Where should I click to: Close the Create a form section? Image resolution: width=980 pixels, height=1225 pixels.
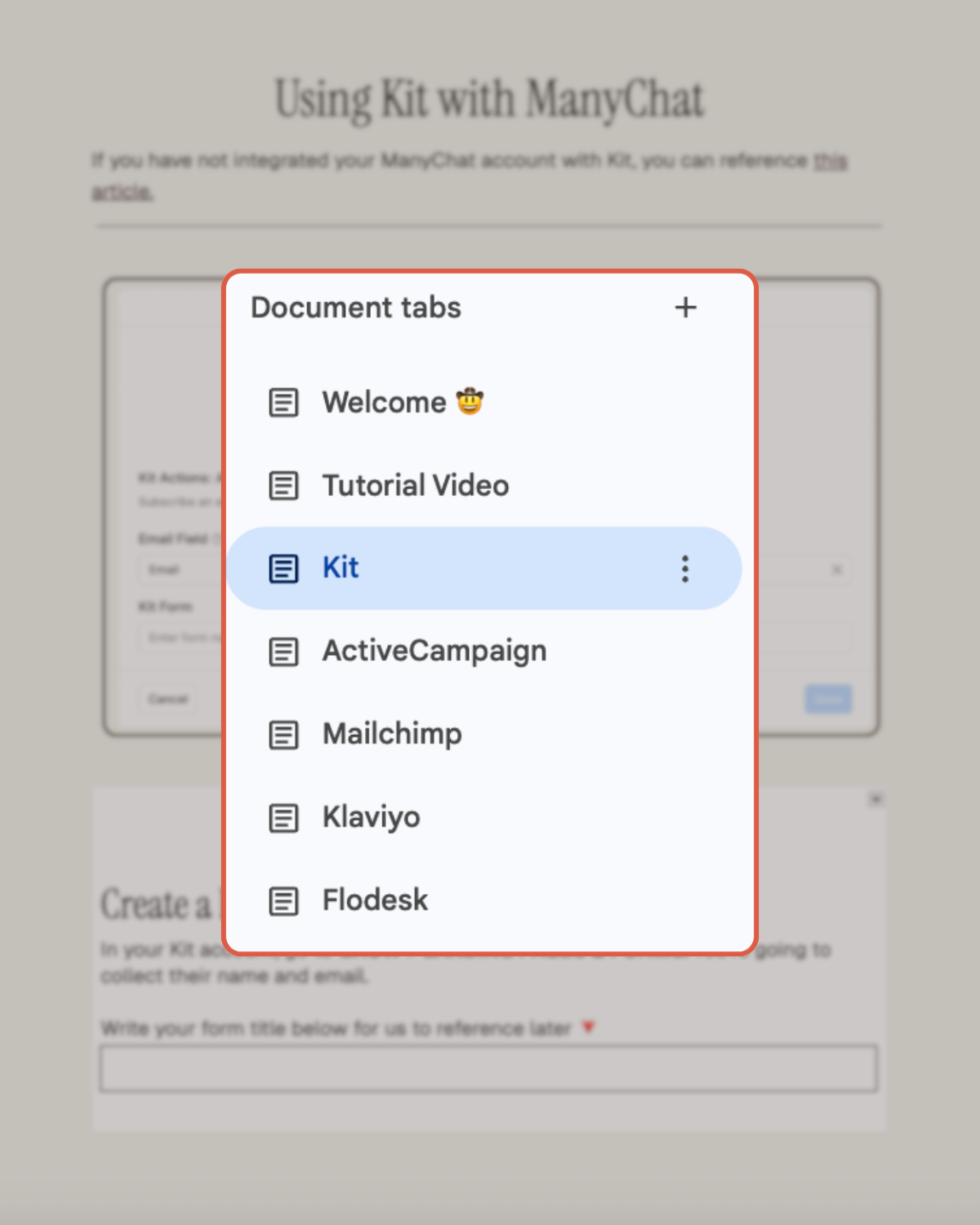[875, 799]
